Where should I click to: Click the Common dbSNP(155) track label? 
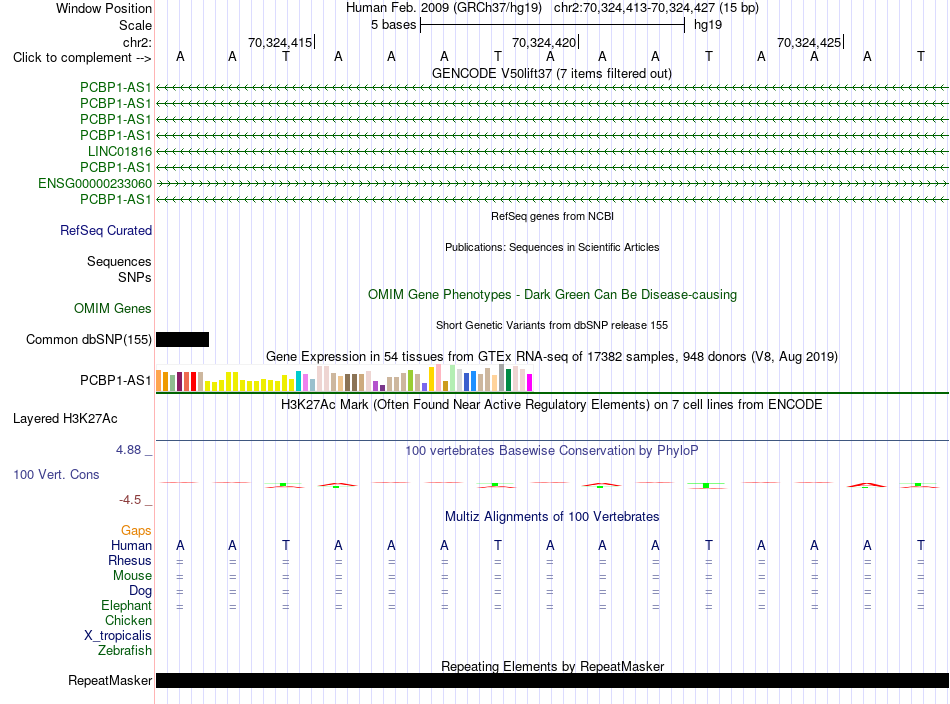89,339
